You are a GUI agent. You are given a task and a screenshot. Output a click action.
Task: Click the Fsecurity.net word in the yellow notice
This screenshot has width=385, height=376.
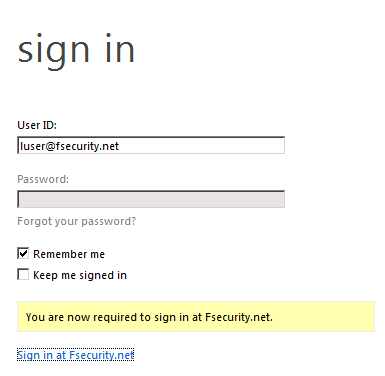[239, 317]
